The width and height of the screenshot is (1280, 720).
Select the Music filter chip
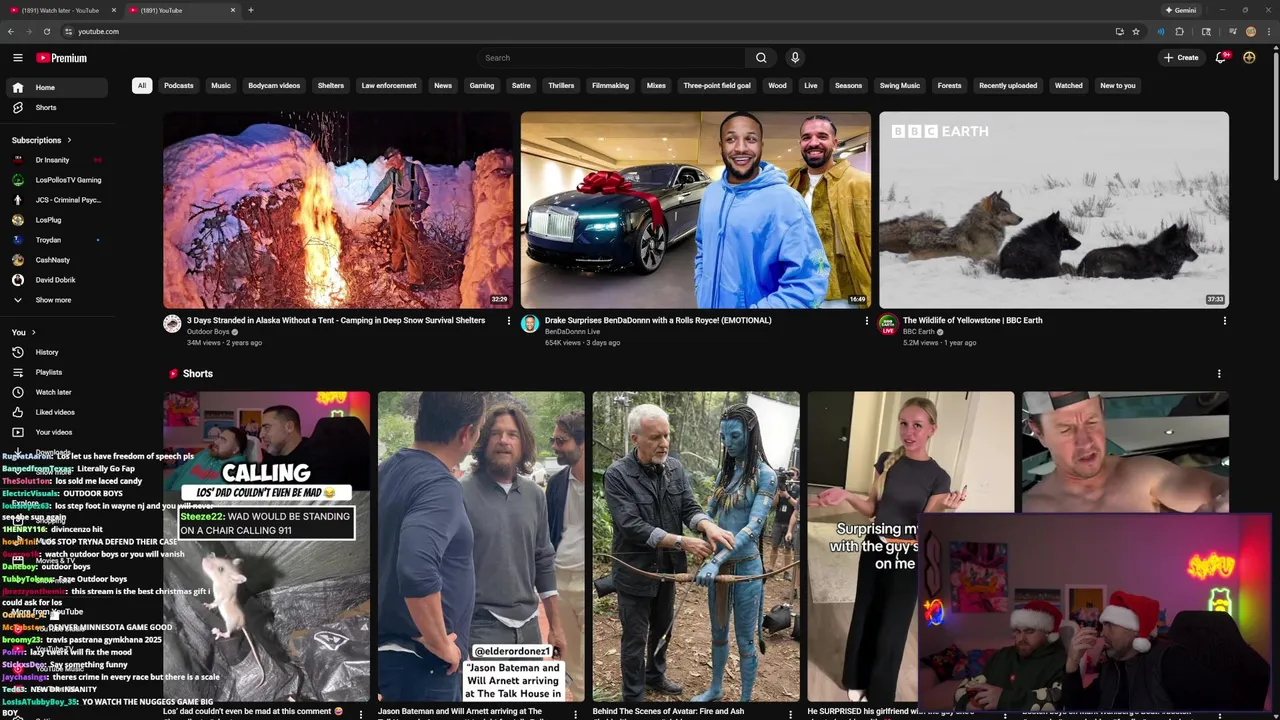point(221,86)
